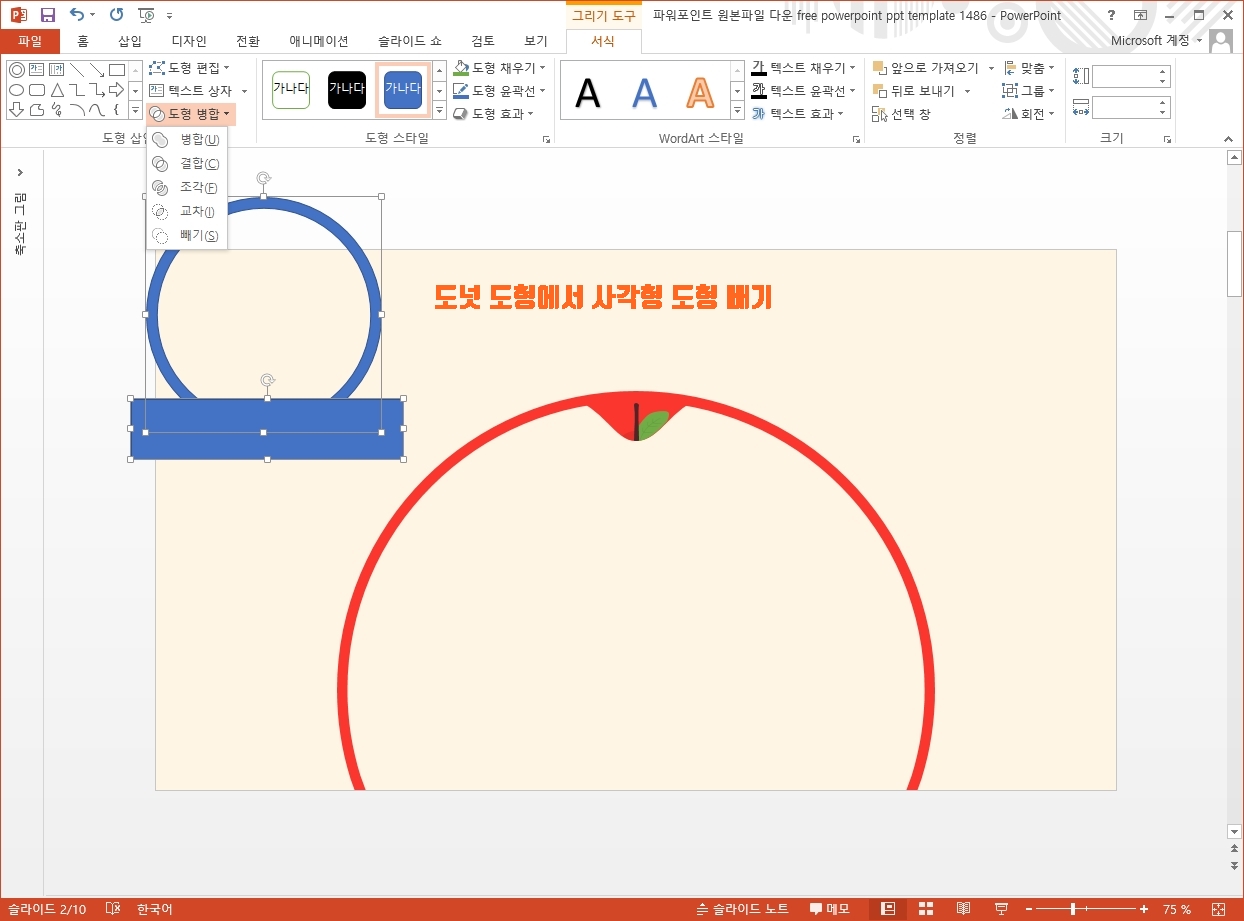Click 뒤로 보내기 send backward button

tap(914, 91)
